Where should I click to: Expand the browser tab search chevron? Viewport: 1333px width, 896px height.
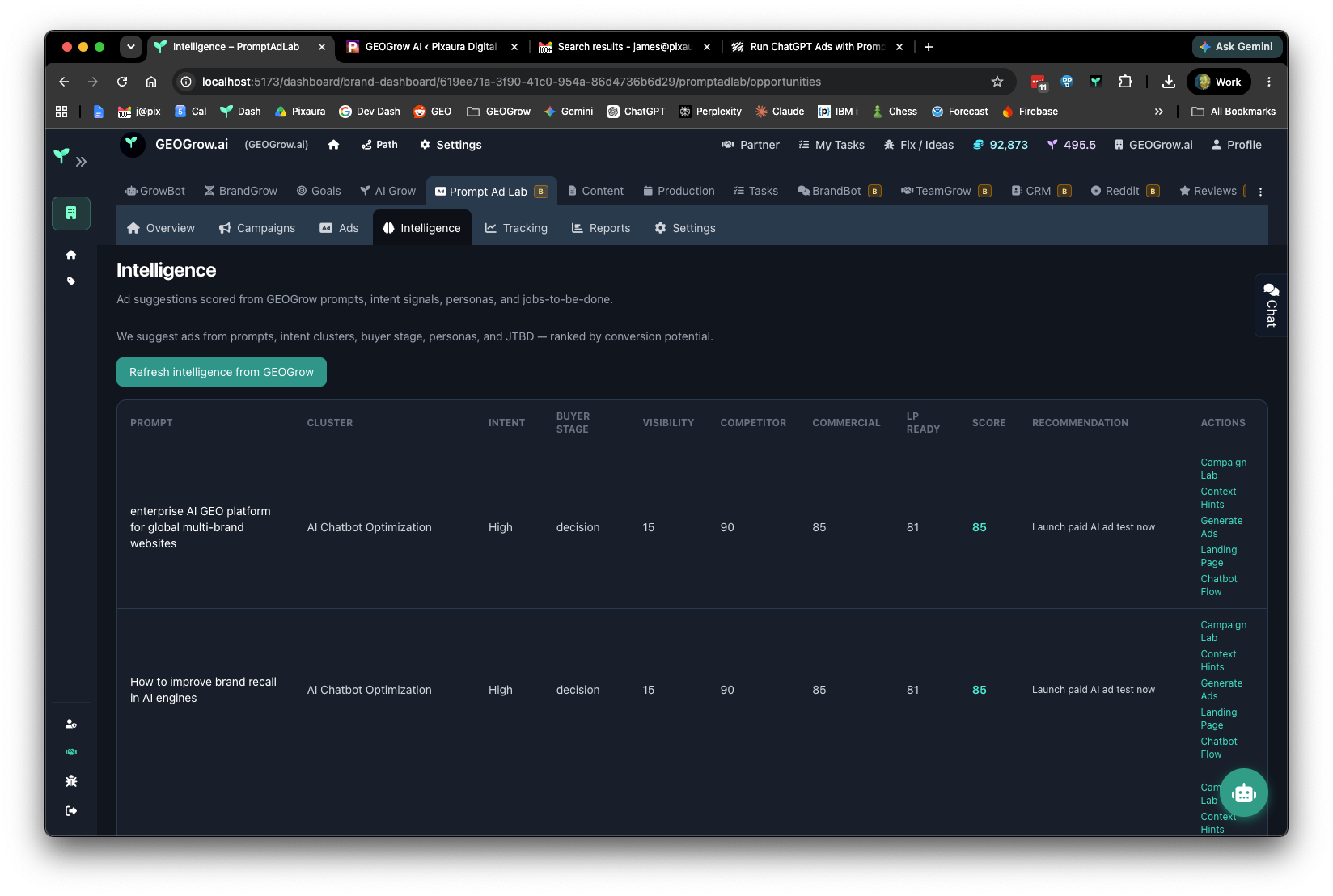pyautogui.click(x=130, y=47)
